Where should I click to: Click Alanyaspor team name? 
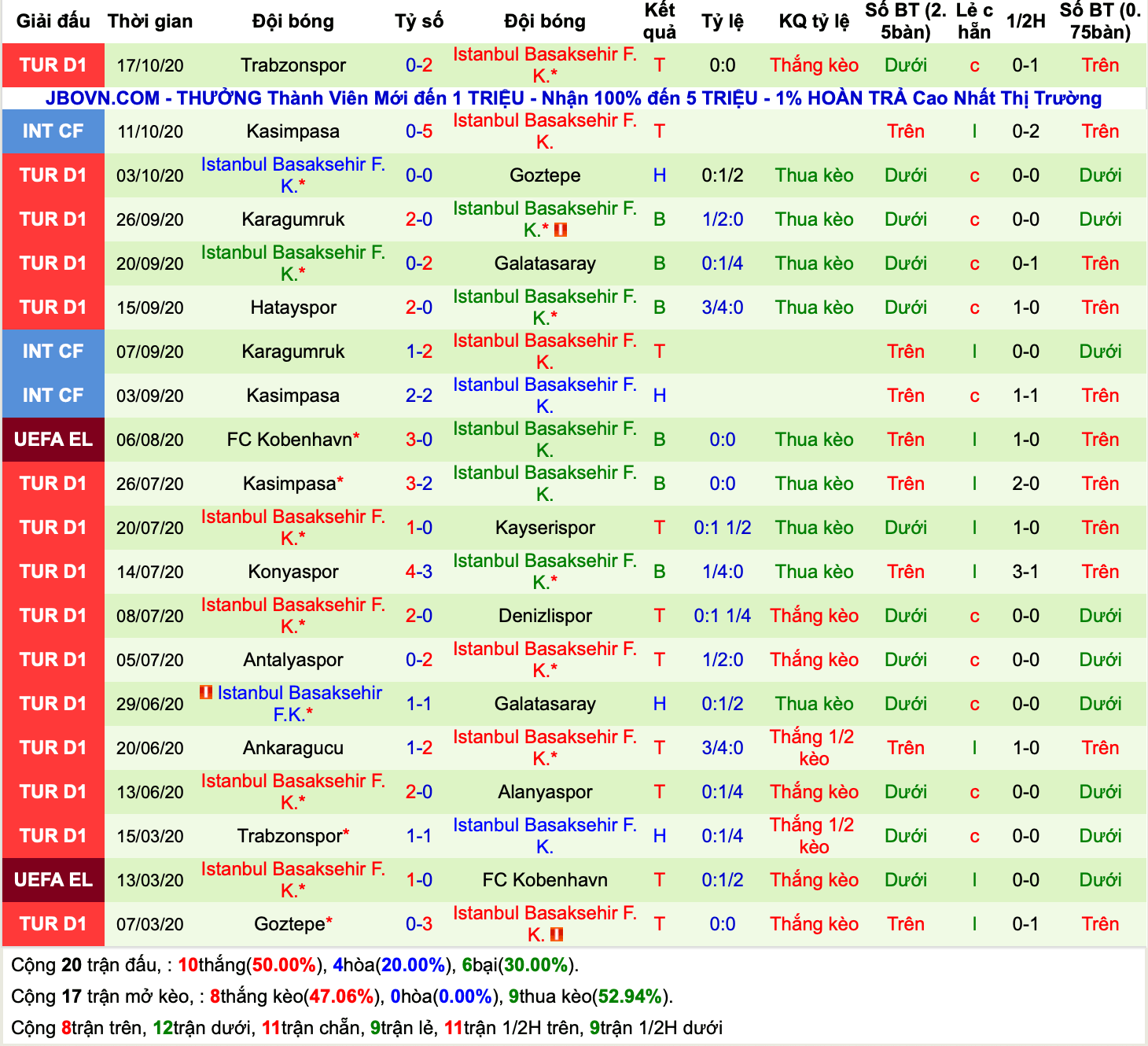[545, 792]
